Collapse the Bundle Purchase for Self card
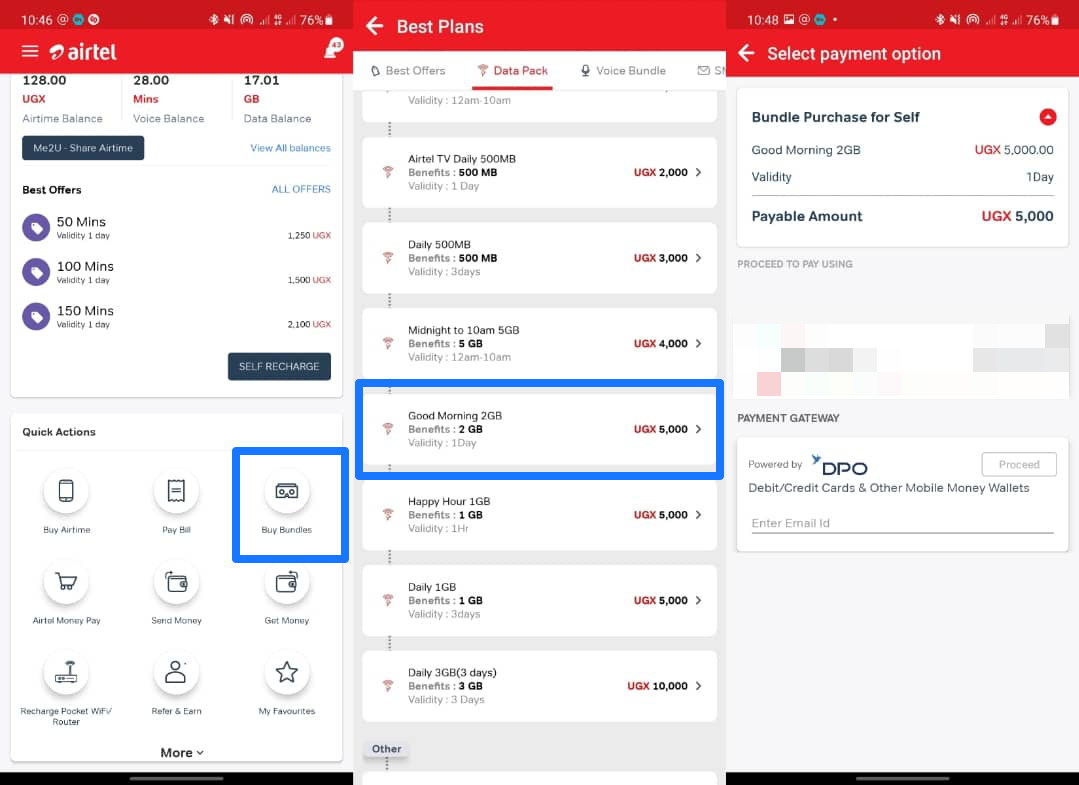The image size is (1079, 785). point(1047,117)
